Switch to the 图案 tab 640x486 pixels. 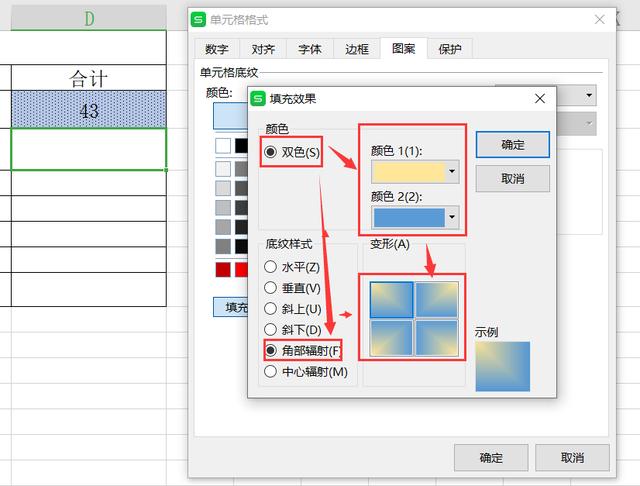tap(404, 49)
